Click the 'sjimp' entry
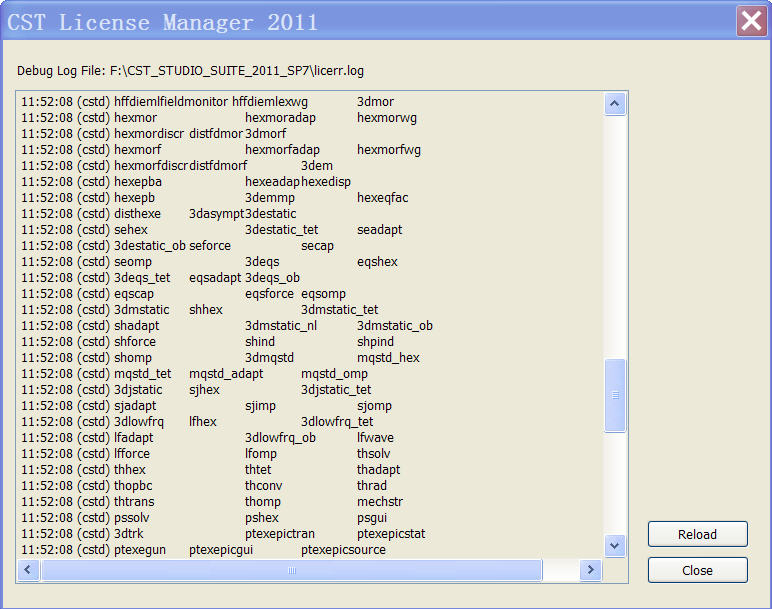 click(x=260, y=406)
